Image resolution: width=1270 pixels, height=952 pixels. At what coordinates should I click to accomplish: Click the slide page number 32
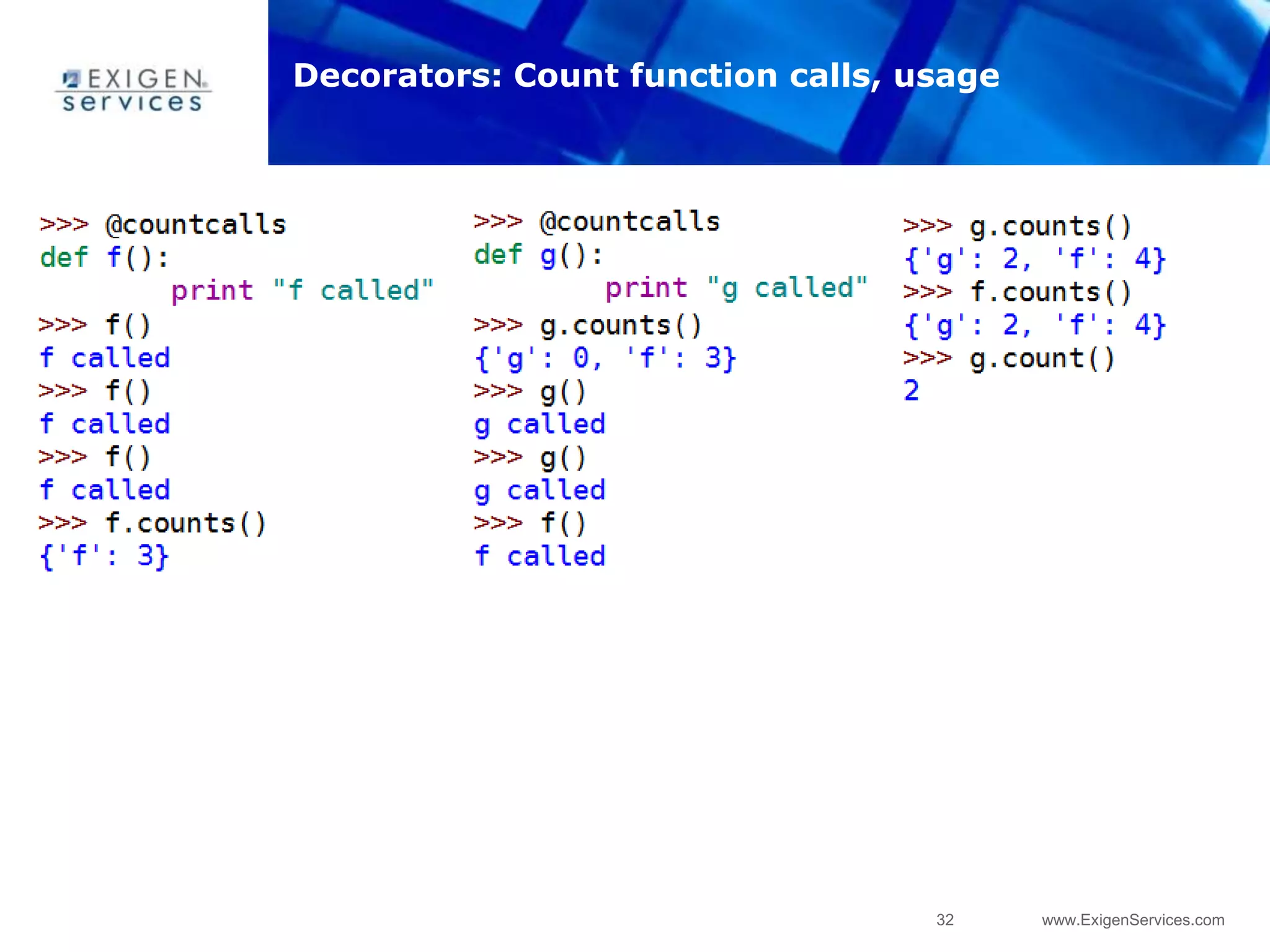click(x=944, y=920)
